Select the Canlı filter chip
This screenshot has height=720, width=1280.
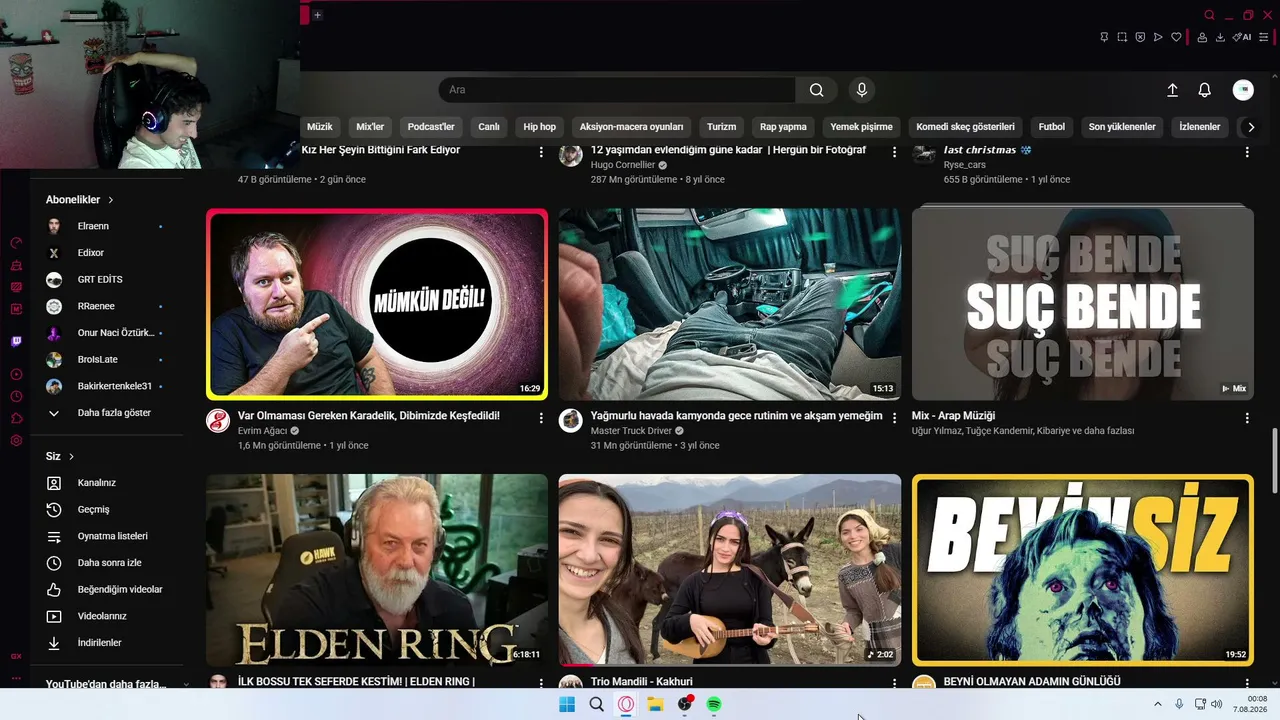tap(489, 127)
